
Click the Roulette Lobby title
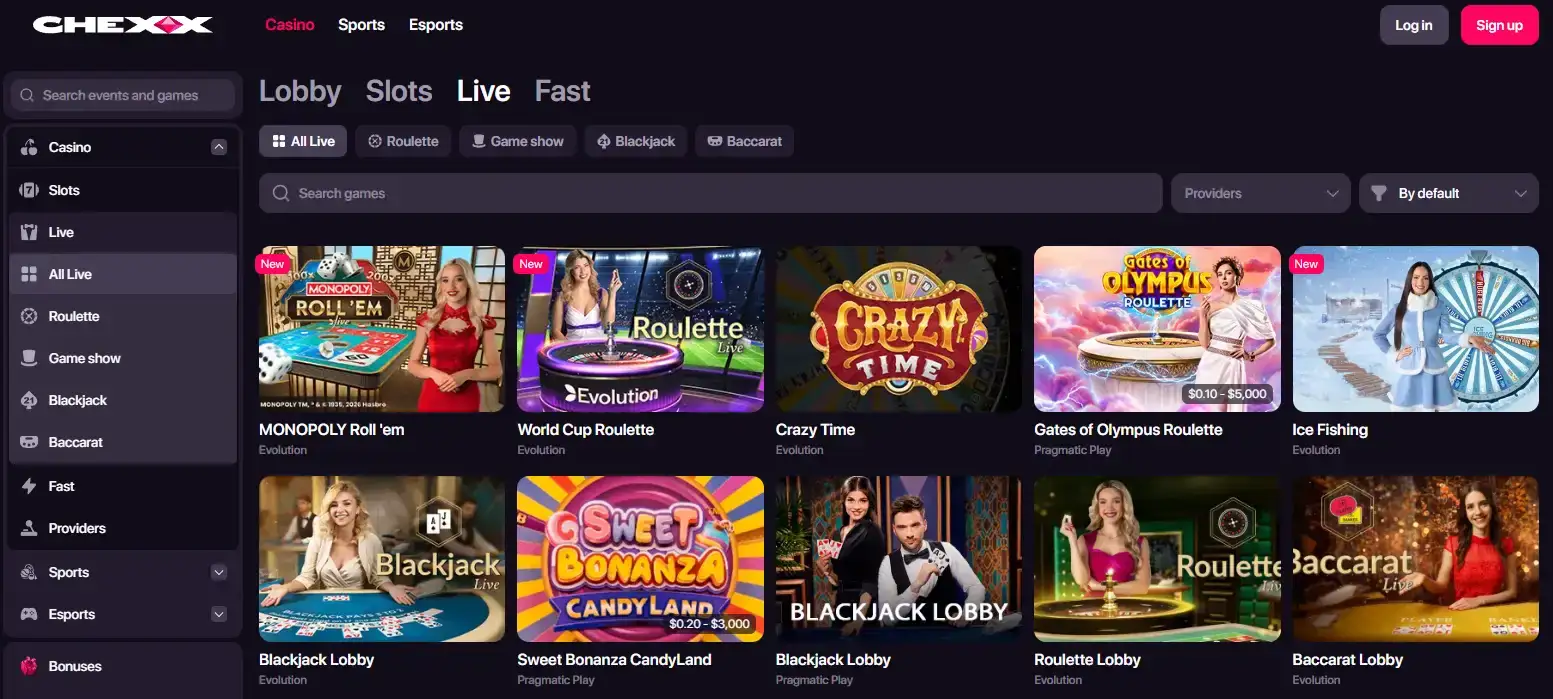click(x=1088, y=659)
